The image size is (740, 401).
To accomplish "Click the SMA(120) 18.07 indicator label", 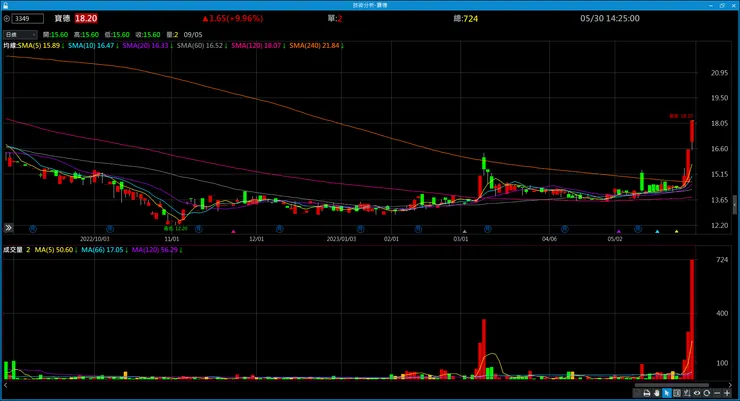I will coord(258,46).
